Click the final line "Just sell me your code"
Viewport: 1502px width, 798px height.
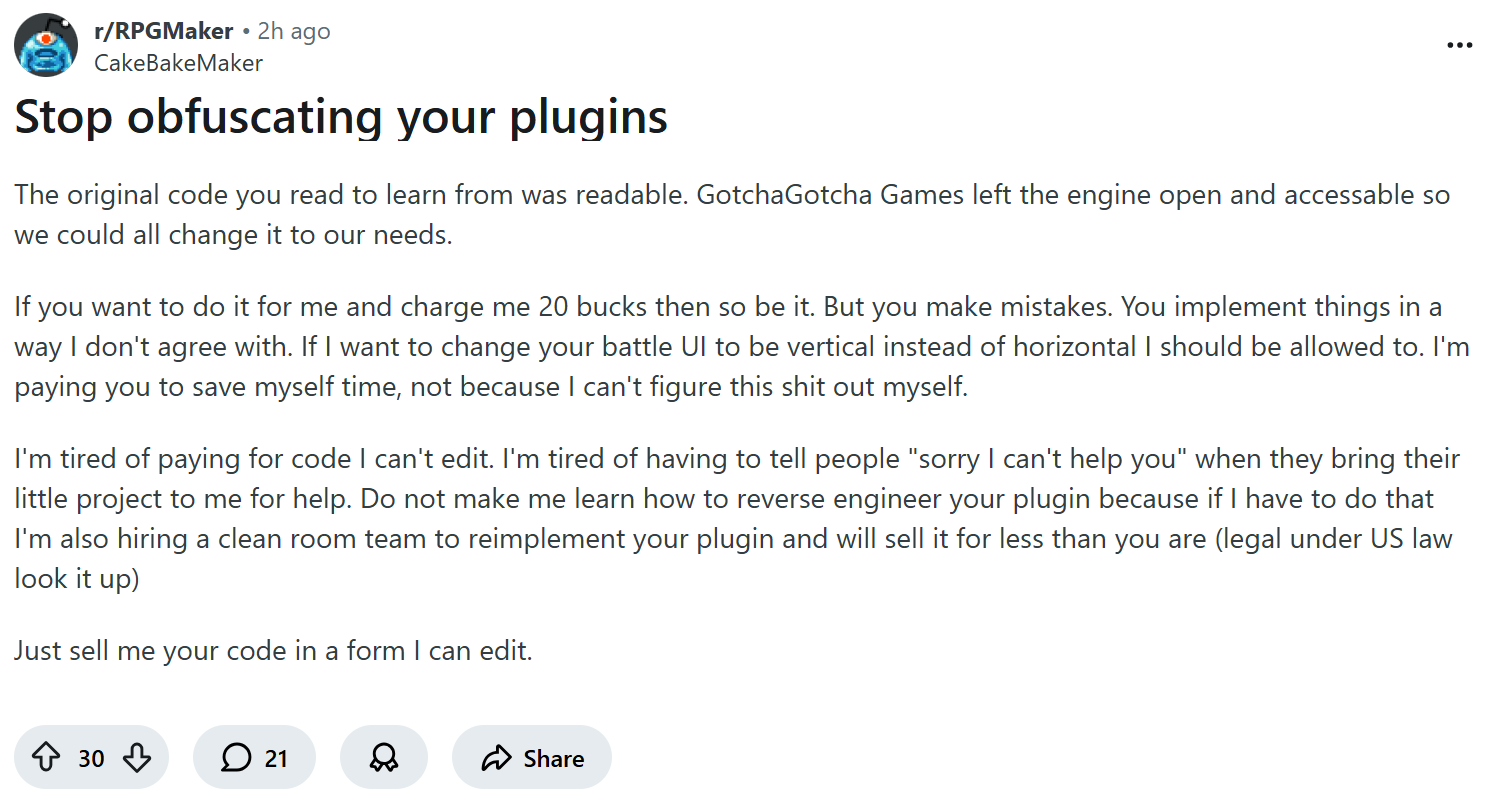[273, 651]
